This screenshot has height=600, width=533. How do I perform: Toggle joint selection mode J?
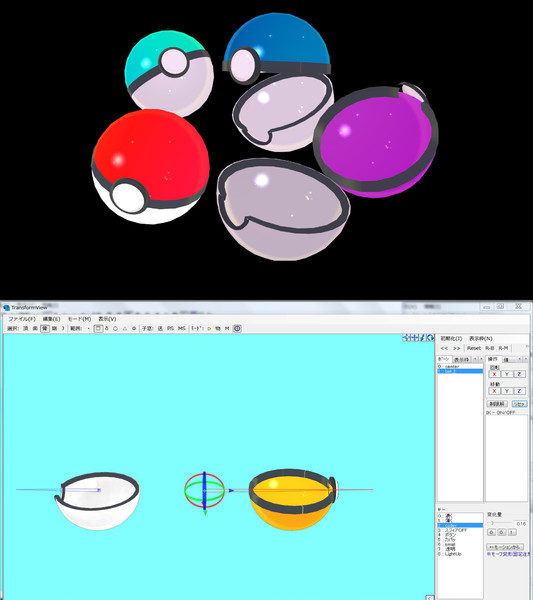pos(63,328)
